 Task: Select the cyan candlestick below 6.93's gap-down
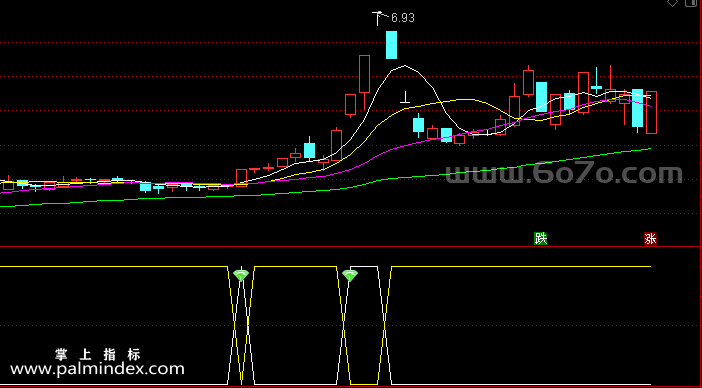point(418,125)
